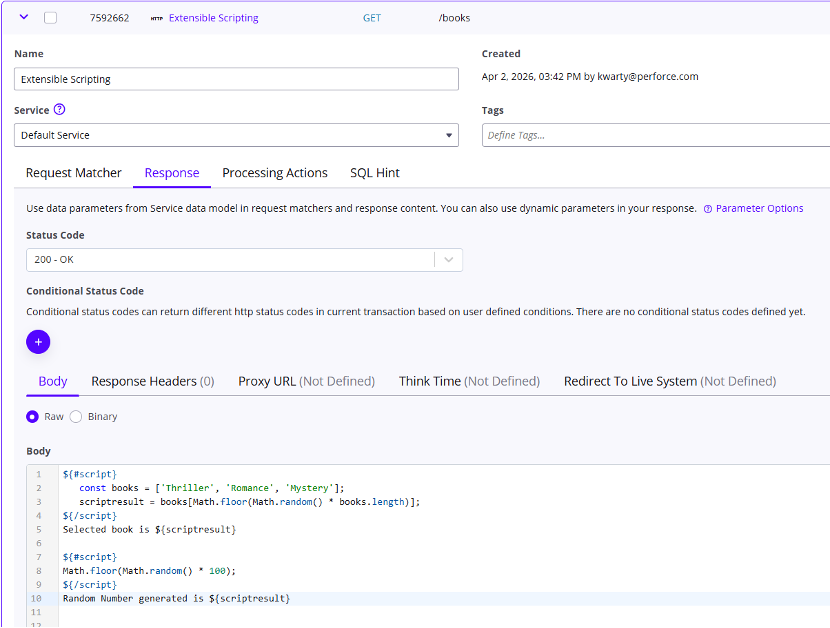830x628 pixels.
Task: Open the Parameter Options link
Action: click(x=759, y=209)
